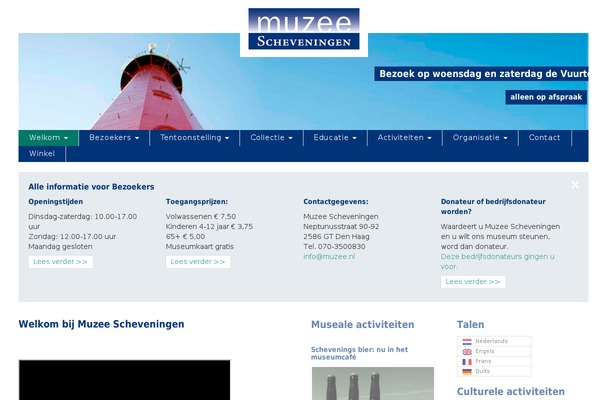
Task: Click '2586 GT Den Haag' text
Action: coord(336,237)
